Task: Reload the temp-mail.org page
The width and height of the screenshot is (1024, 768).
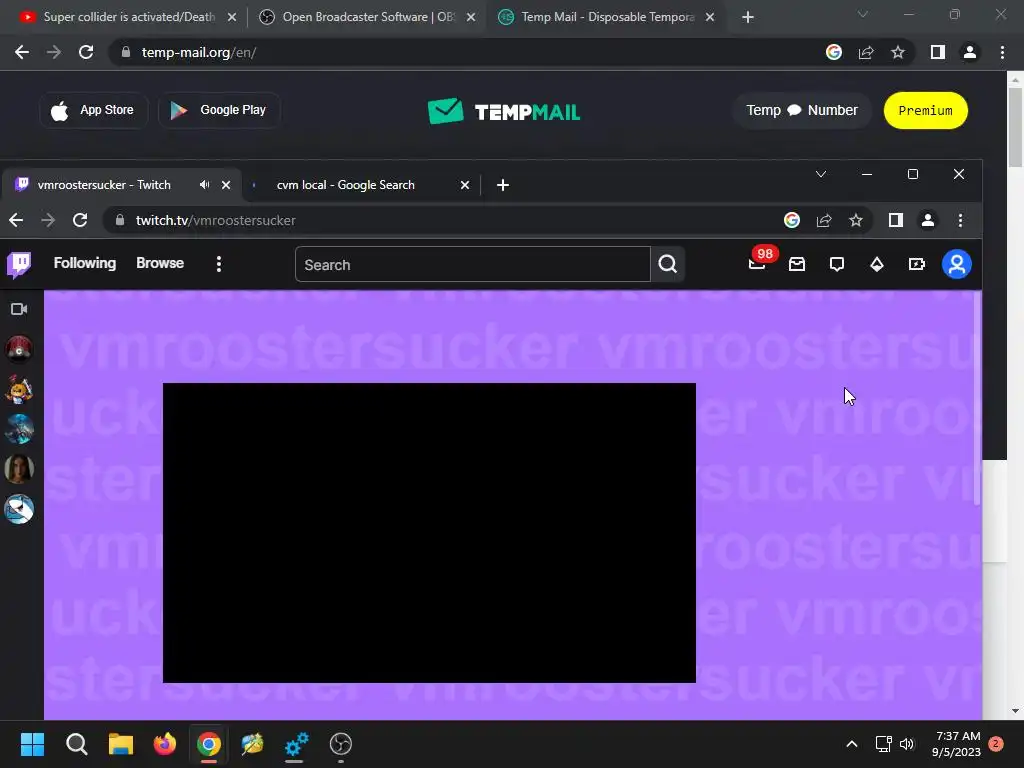Action: click(x=86, y=52)
